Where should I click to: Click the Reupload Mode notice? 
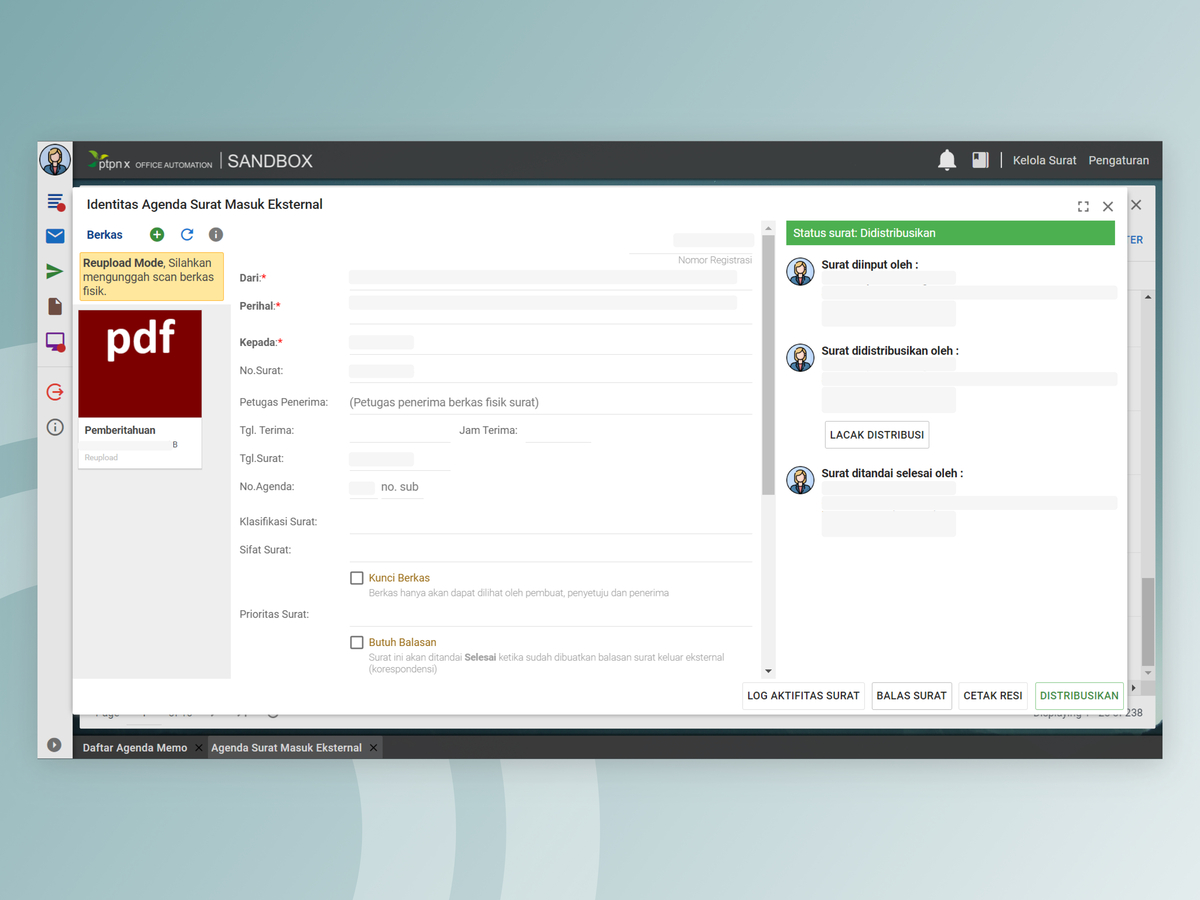152,277
